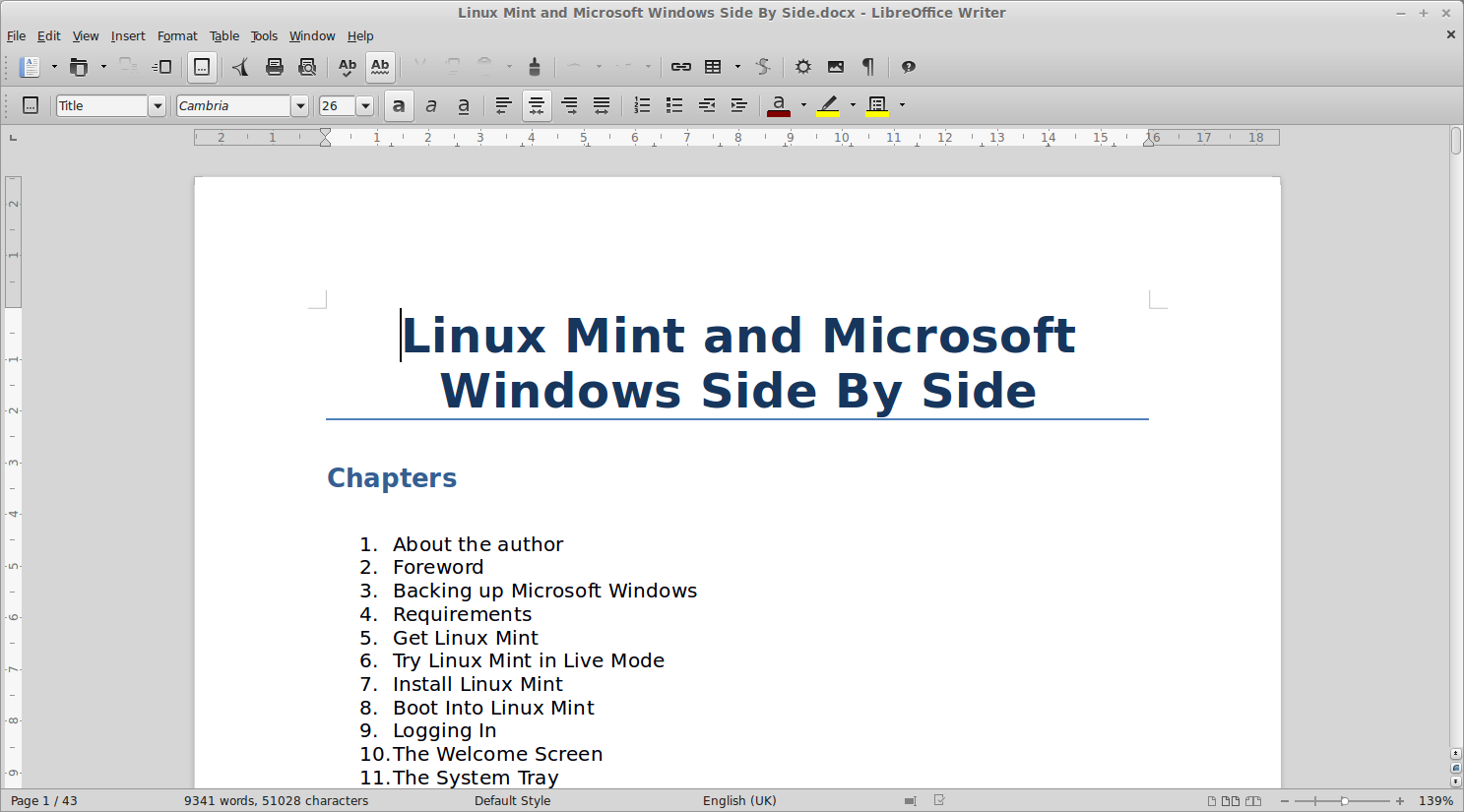Click the Insert Table icon
Image resolution: width=1464 pixels, height=812 pixels.
click(713, 67)
